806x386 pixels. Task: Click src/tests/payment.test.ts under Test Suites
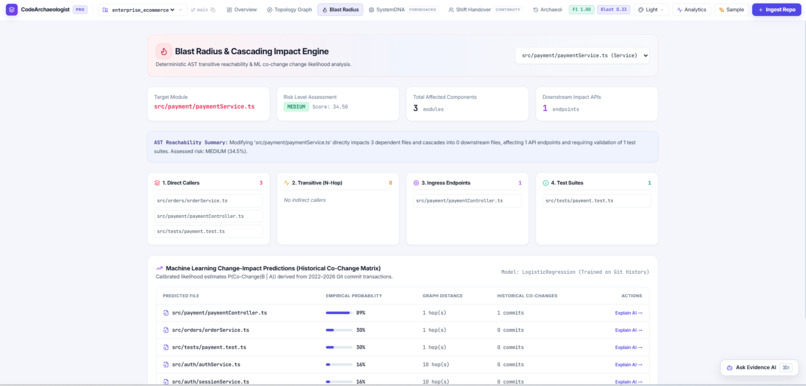tap(597, 201)
